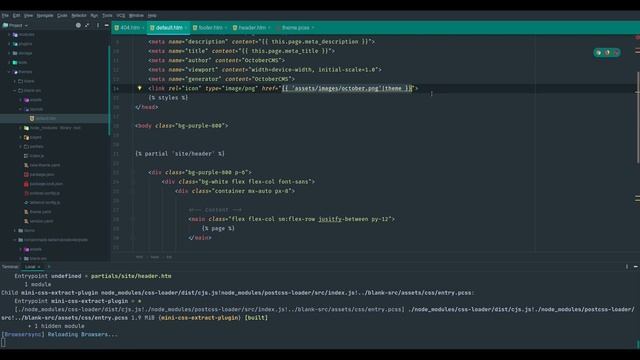Click the themes folder icon
Image resolution: width=640 pixels, height=360 pixels.
[16, 72]
